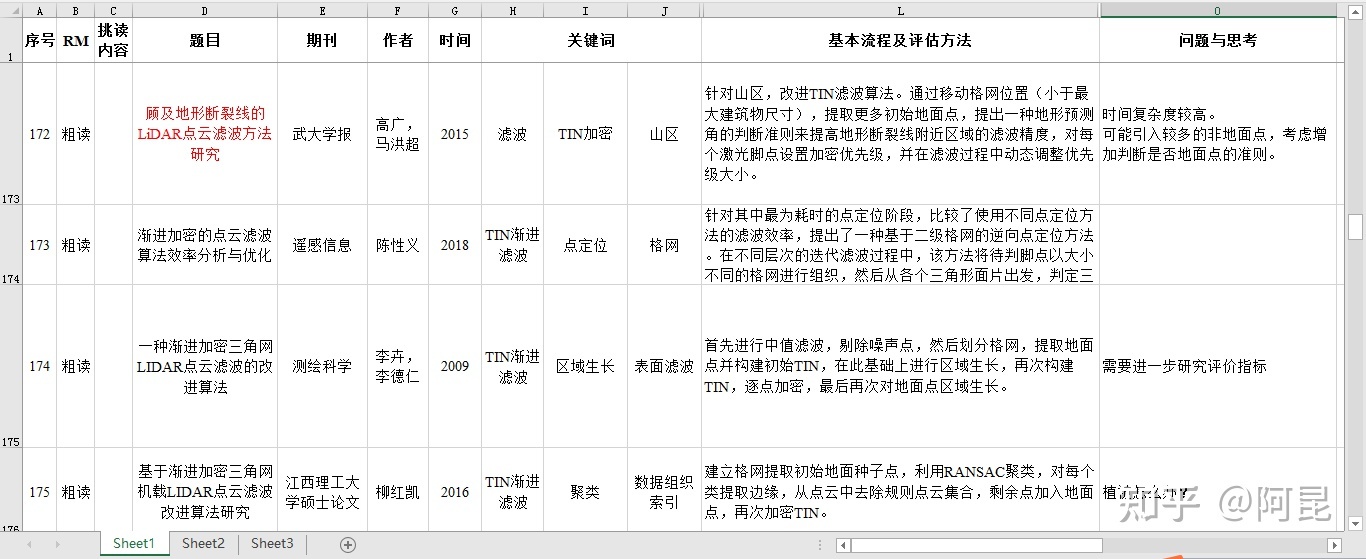The width and height of the screenshot is (1366, 559).
Task: Select the Sheet1 tab
Action: point(134,544)
